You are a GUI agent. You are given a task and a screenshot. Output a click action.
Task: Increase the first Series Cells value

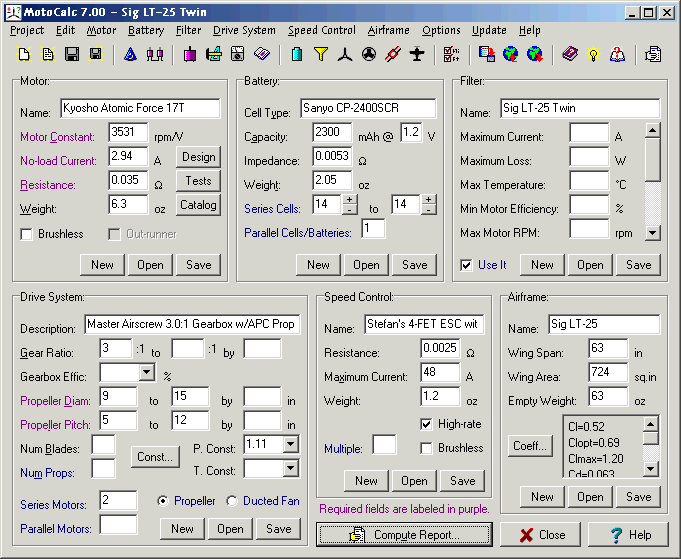[350, 199]
